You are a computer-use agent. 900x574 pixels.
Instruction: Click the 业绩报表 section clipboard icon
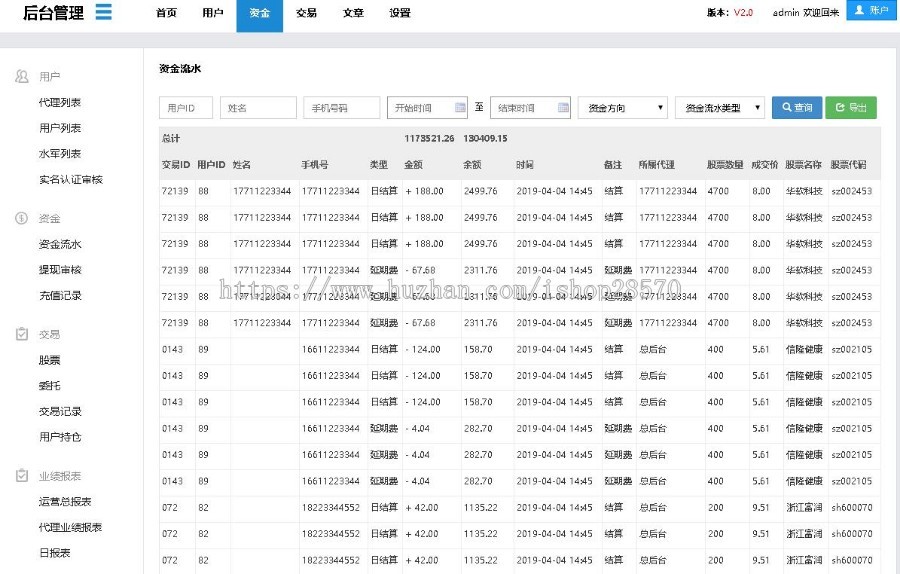[22, 475]
